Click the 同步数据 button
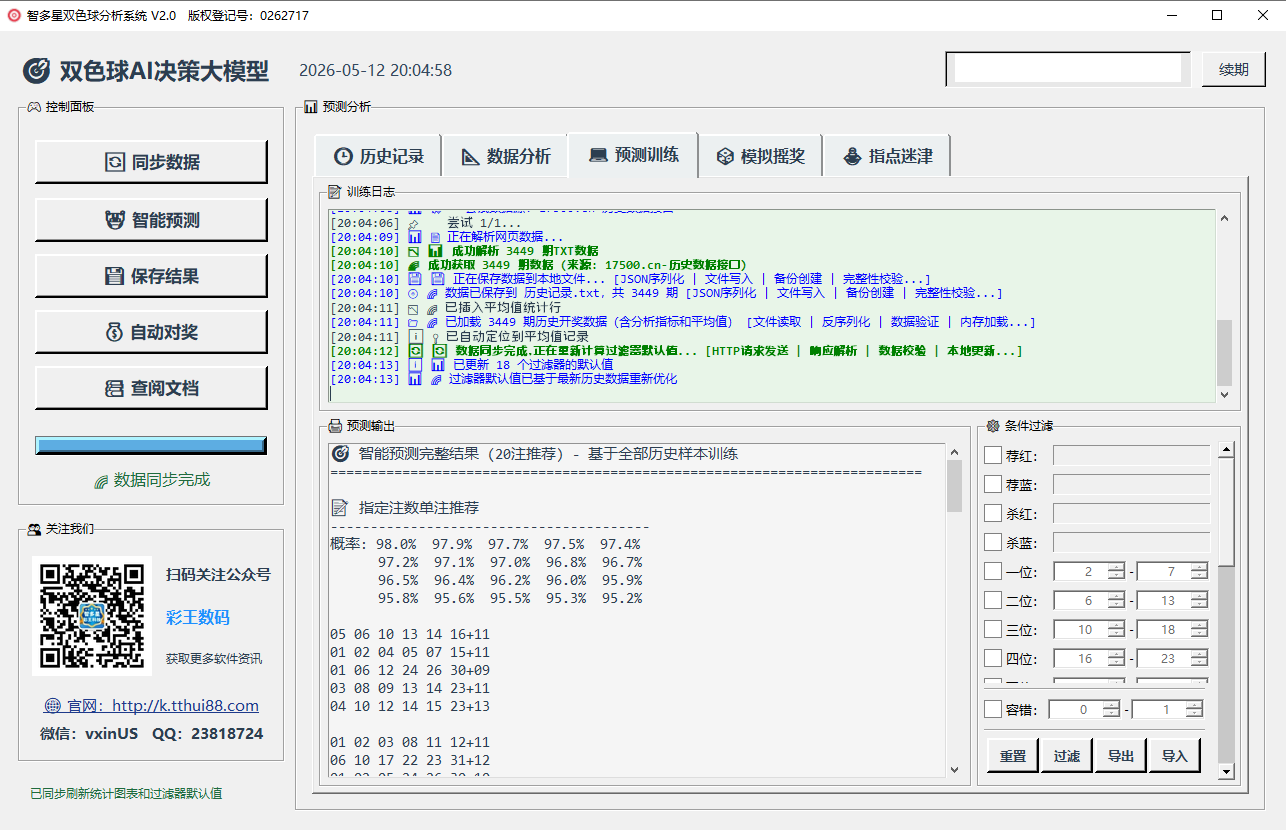Viewport: 1286px width, 830px height. tap(151, 162)
